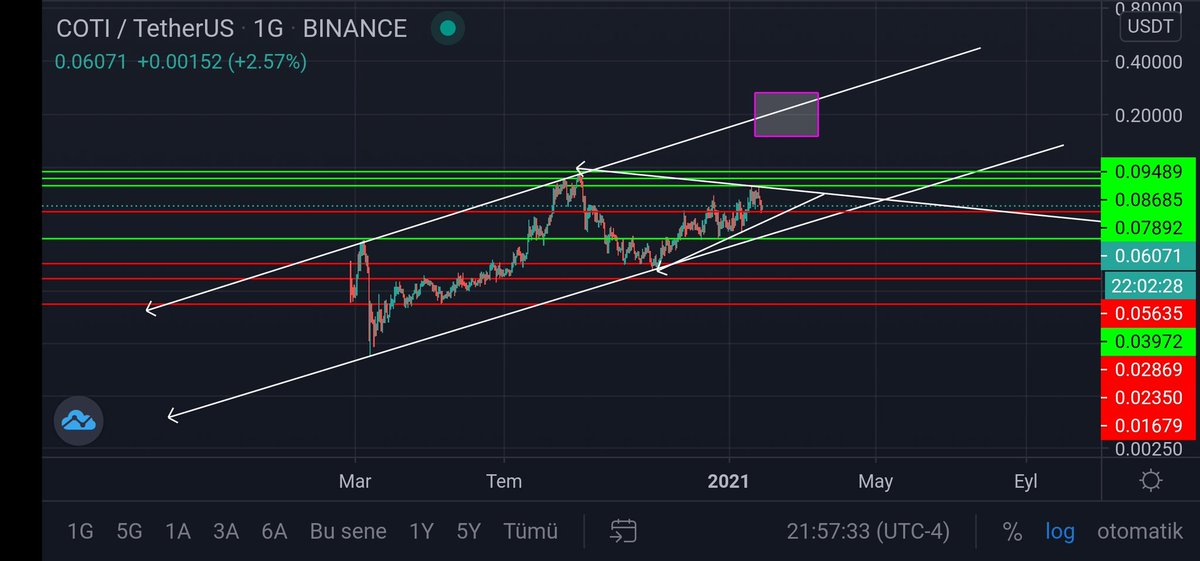
Task: Select the 6A time range
Action: coord(275,531)
